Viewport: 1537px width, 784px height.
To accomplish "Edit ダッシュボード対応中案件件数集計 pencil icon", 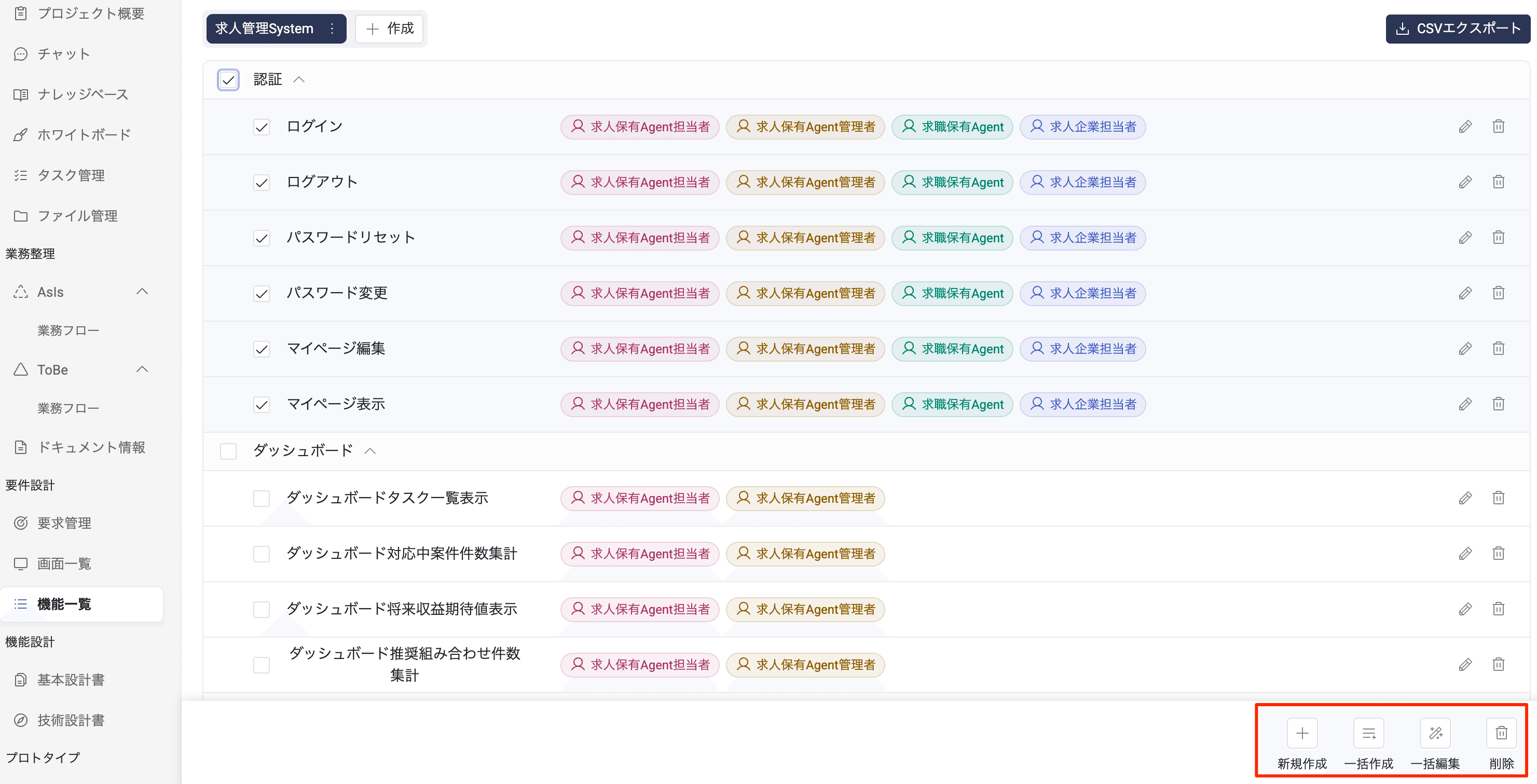I will tap(1465, 553).
